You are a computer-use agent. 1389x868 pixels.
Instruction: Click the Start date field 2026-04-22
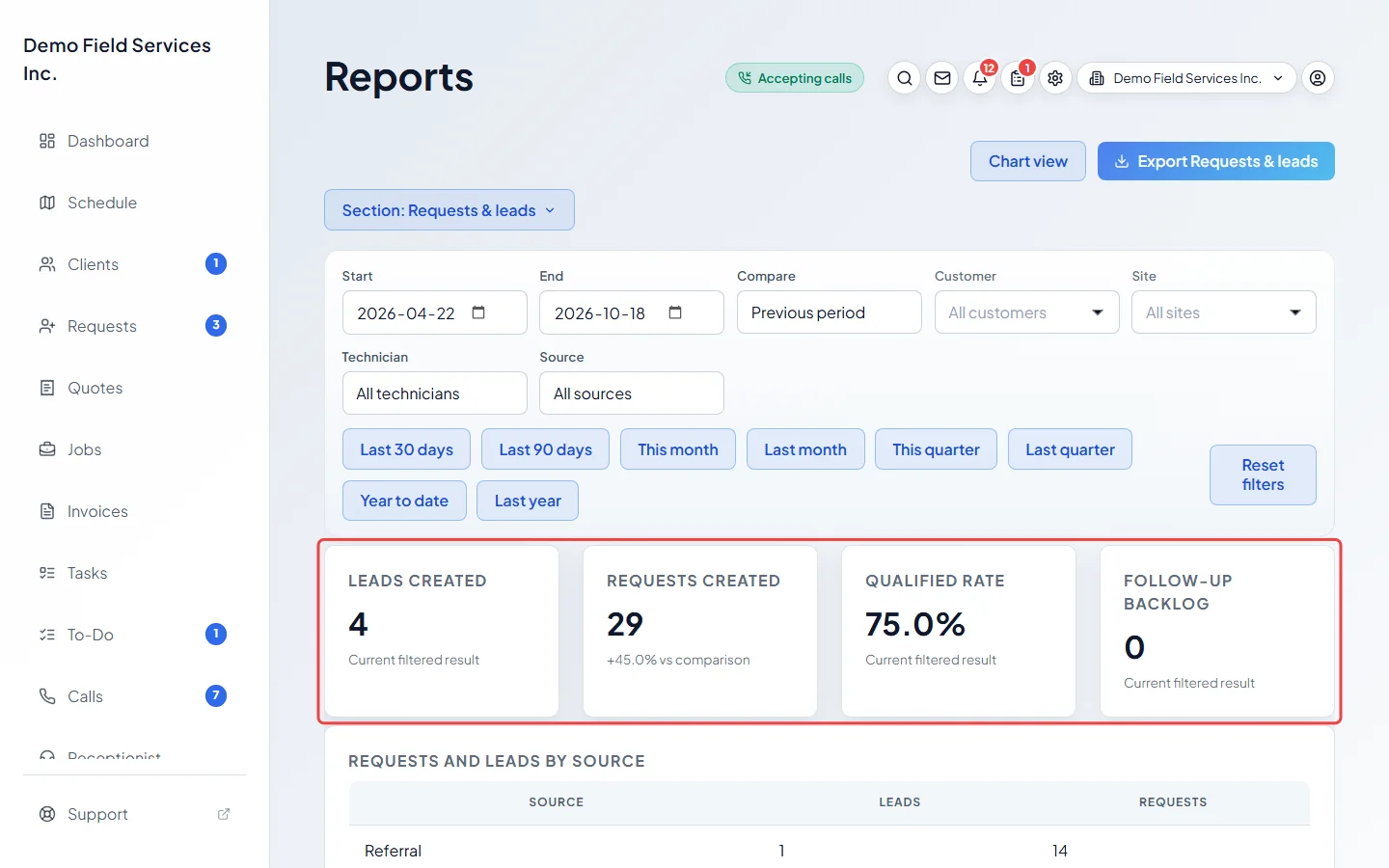coord(434,312)
